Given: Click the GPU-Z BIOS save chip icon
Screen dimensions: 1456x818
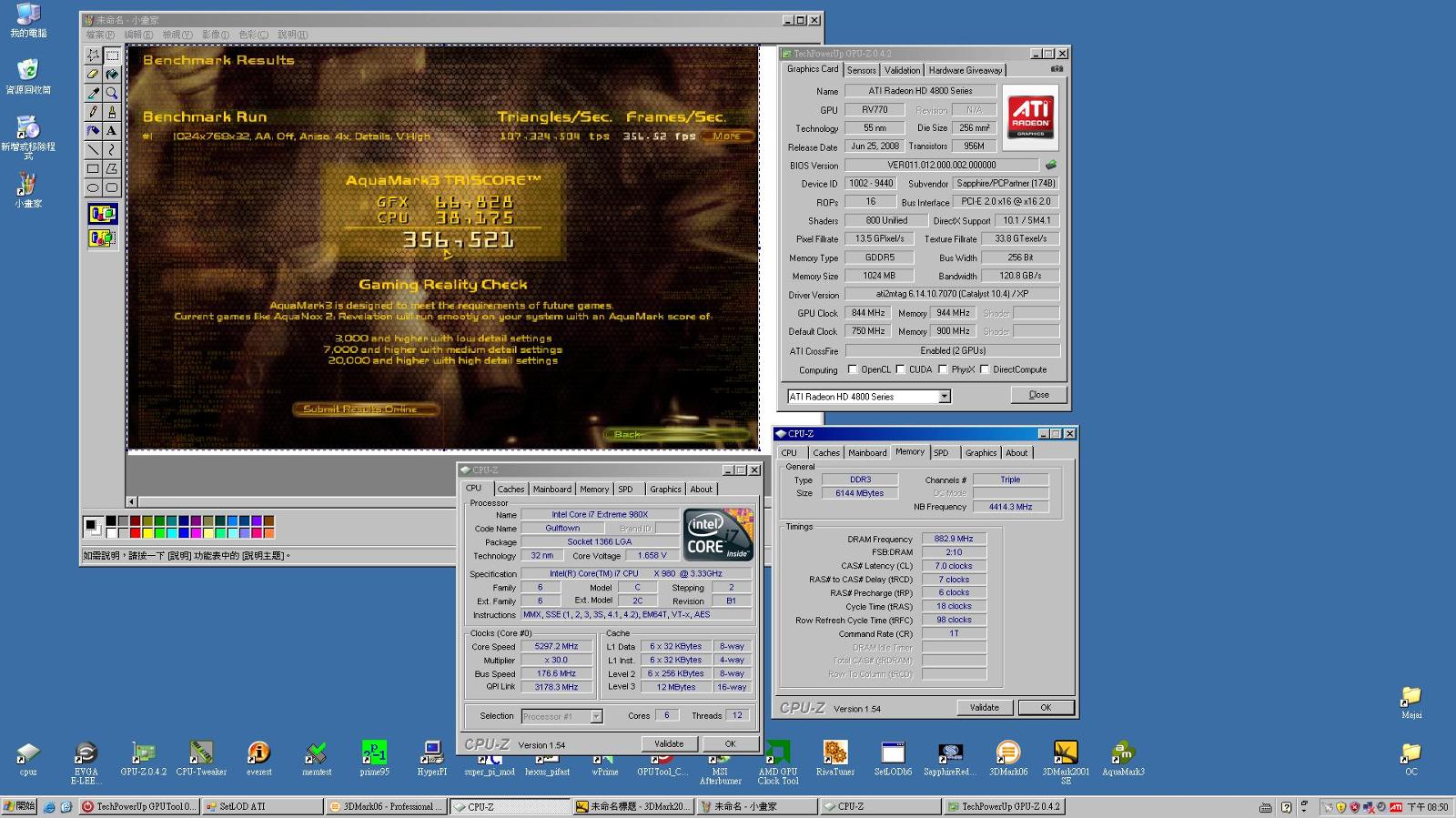Looking at the screenshot, I should (x=1051, y=165).
